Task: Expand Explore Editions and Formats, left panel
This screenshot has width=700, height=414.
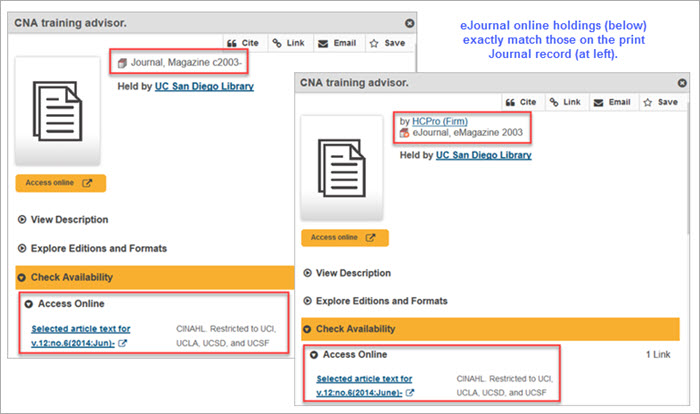Action: (x=92, y=248)
